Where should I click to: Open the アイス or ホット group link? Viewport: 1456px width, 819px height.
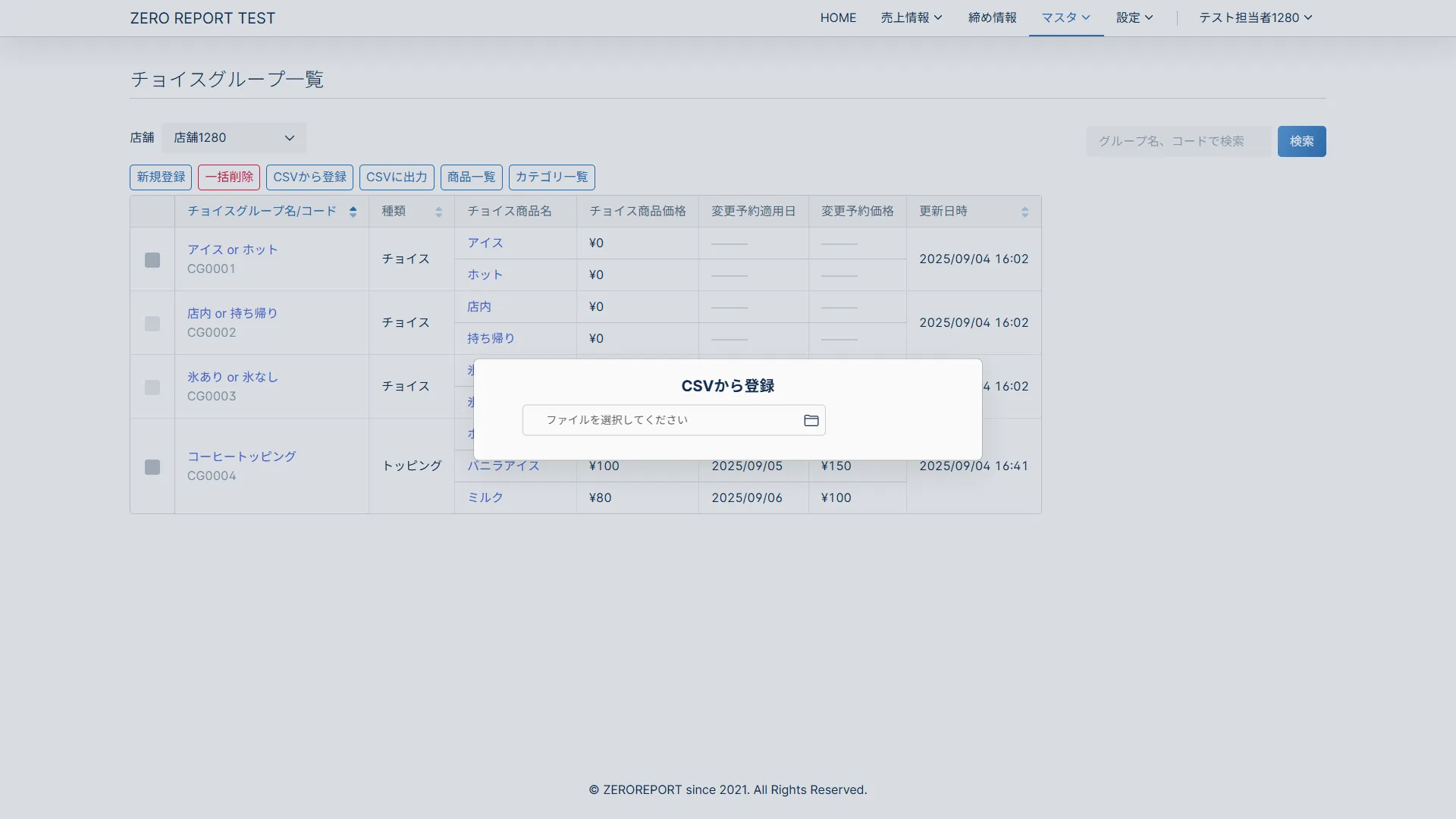232,249
